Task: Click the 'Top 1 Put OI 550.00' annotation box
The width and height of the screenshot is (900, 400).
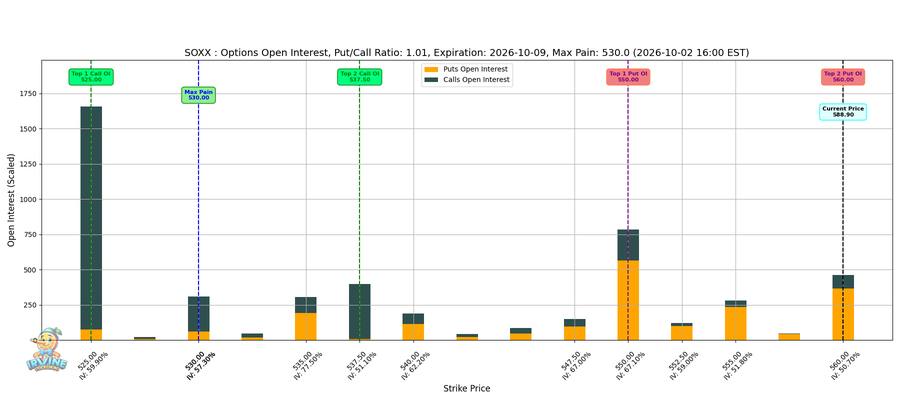Action: (x=628, y=77)
